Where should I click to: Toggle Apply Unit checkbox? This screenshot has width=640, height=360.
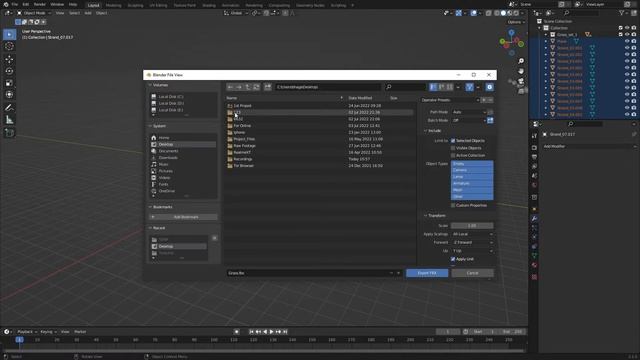point(453,259)
